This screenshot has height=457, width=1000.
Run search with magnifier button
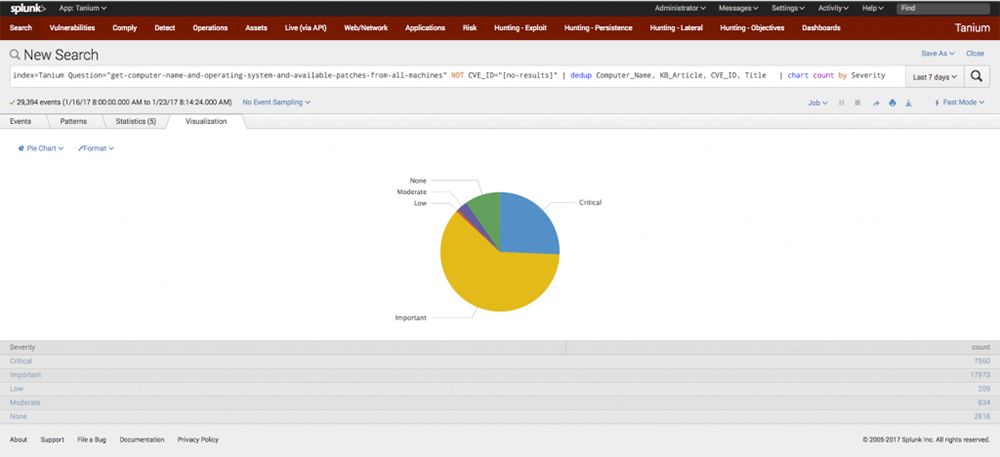pyautogui.click(x=976, y=76)
